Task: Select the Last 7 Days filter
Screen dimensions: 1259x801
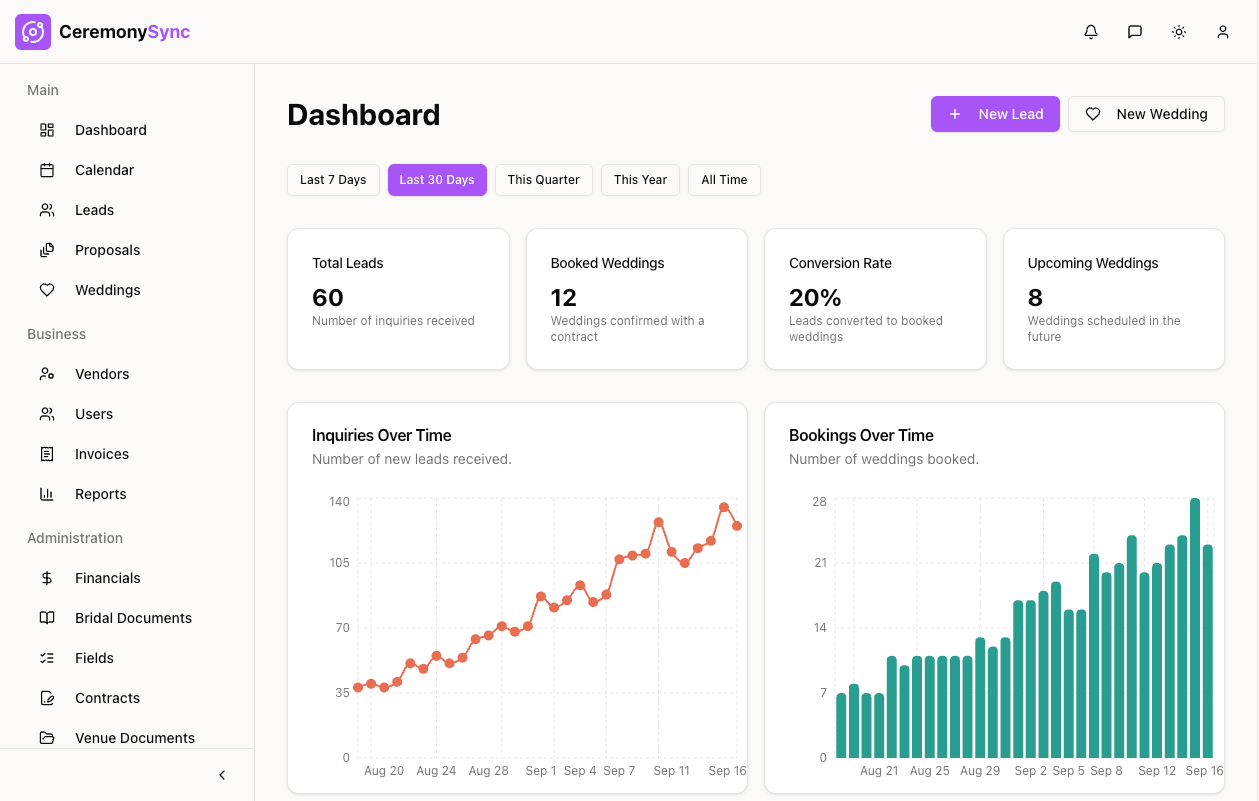Action: point(333,180)
